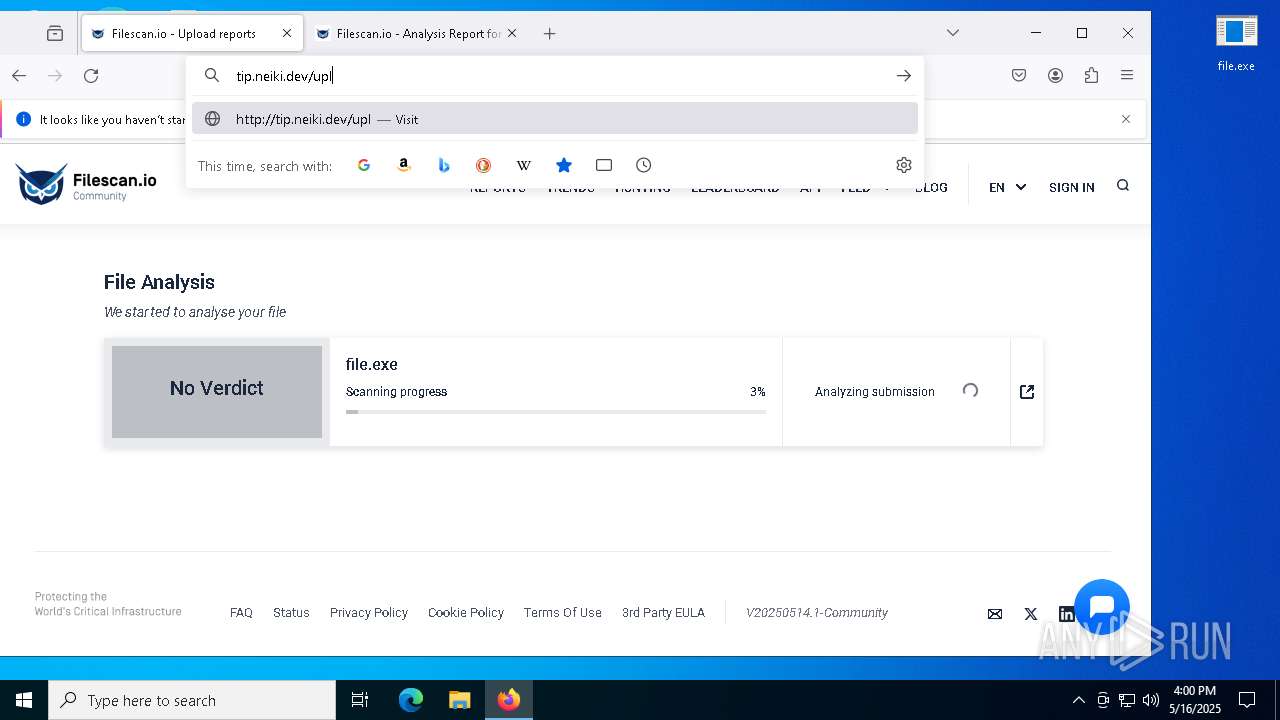
Task: Open Status footer link
Action: [291, 613]
